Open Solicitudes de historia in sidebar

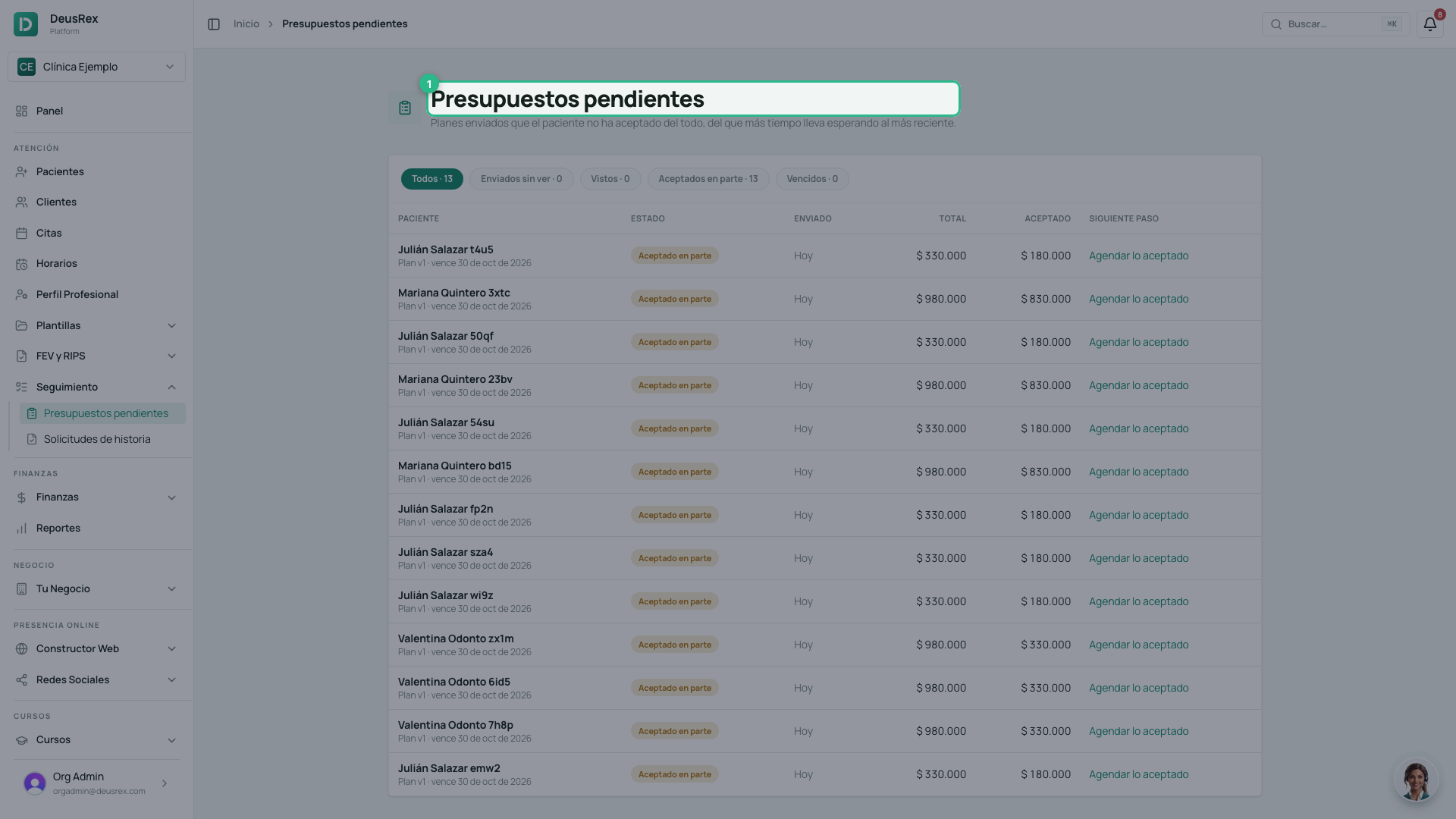[x=102, y=439]
